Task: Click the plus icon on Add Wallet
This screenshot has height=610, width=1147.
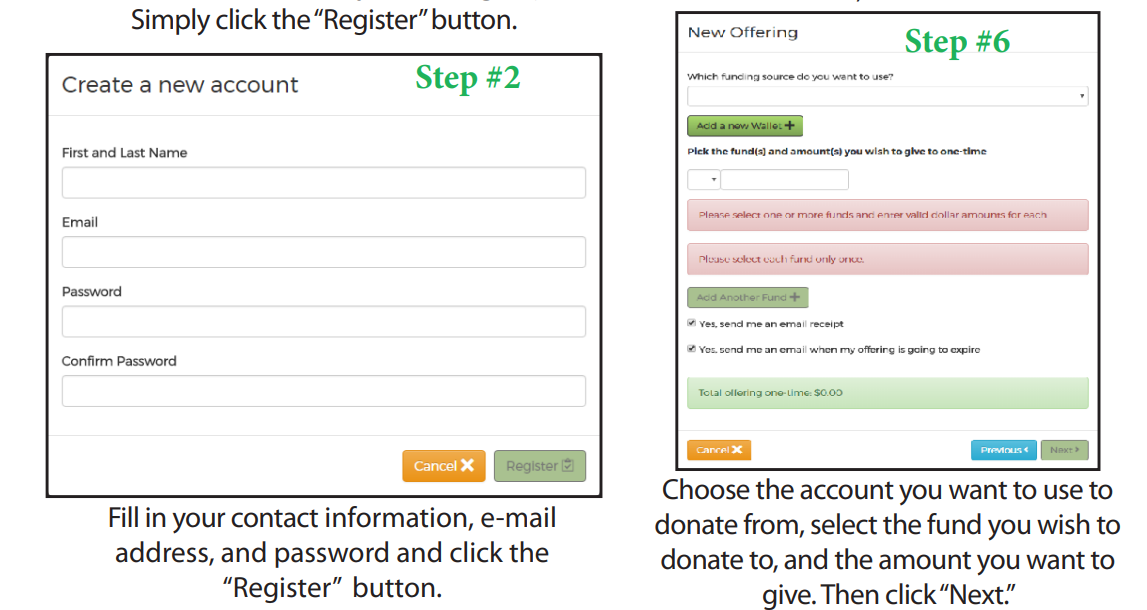Action: click(x=789, y=126)
